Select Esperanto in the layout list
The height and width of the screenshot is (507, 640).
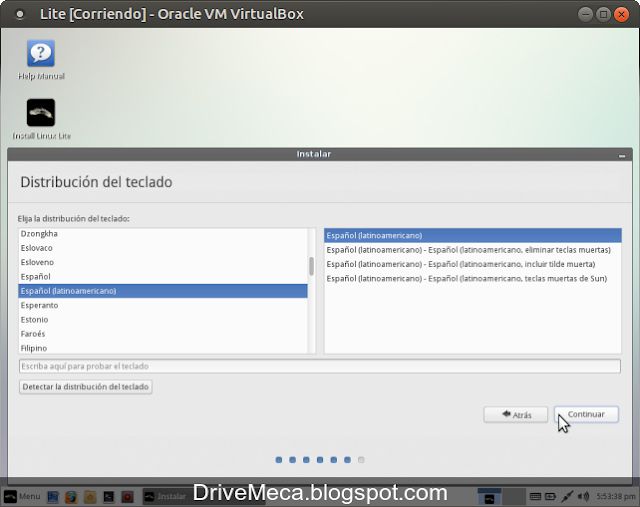point(163,305)
